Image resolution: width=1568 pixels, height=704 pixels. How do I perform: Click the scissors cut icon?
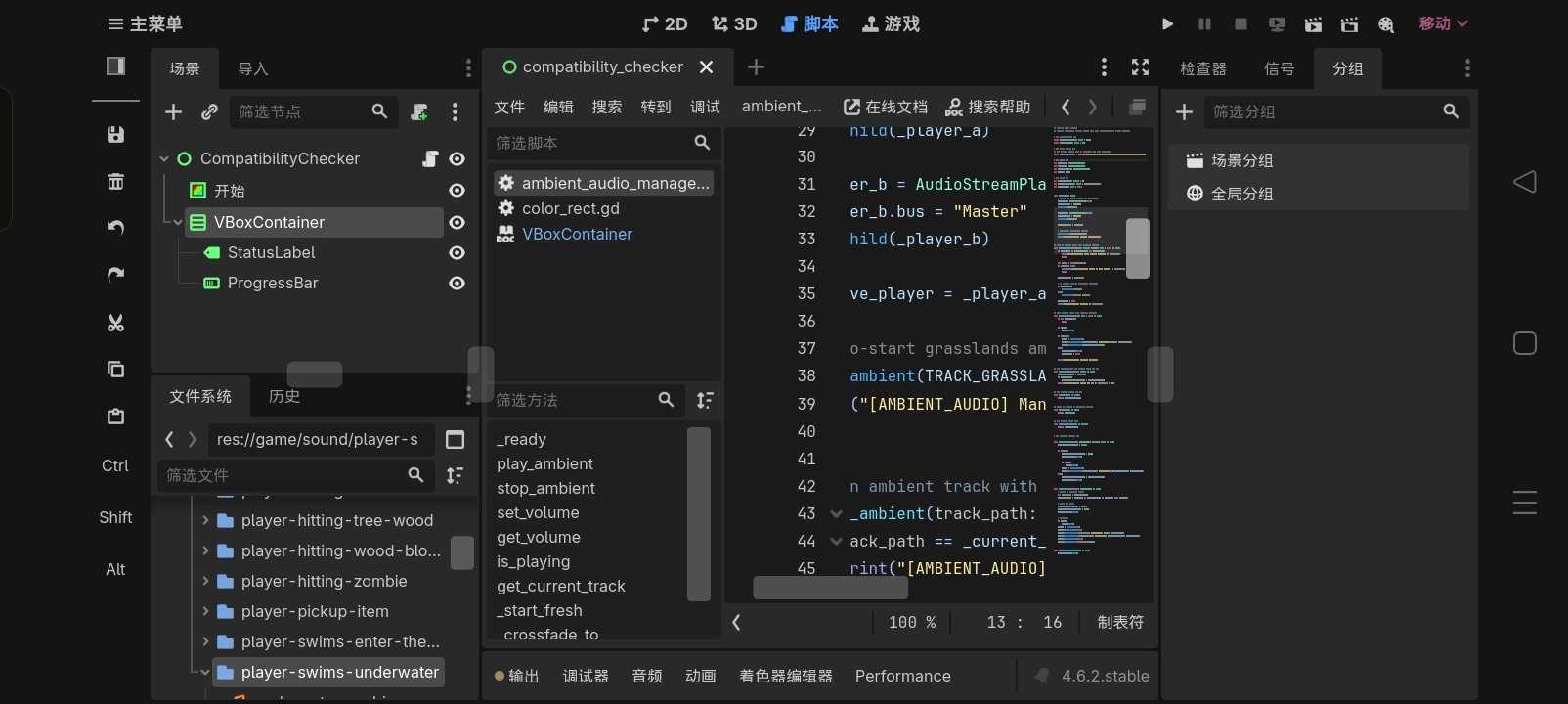point(115,323)
